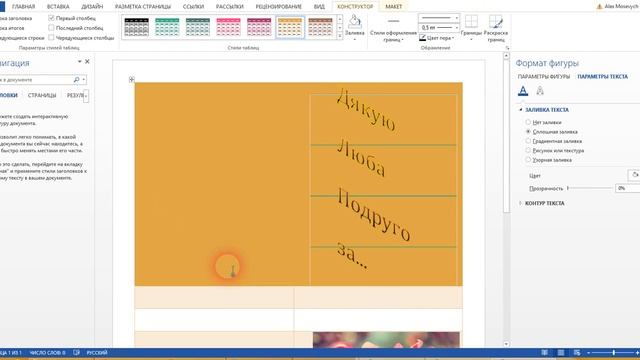Image resolution: width=640 pixels, height=360 pixels.
Task: Click the Цвет пера pen color icon
Action: (x=422, y=38)
